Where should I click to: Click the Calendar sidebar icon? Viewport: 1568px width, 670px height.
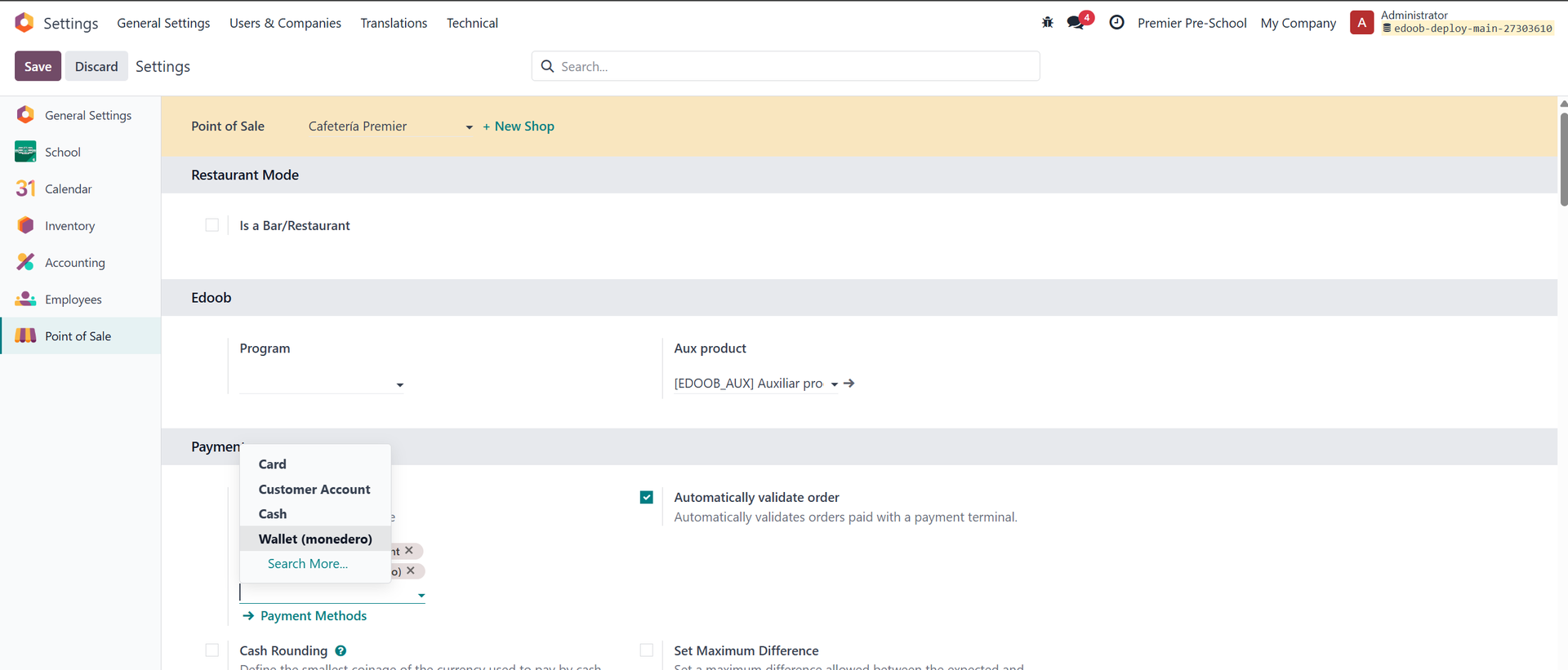25,189
